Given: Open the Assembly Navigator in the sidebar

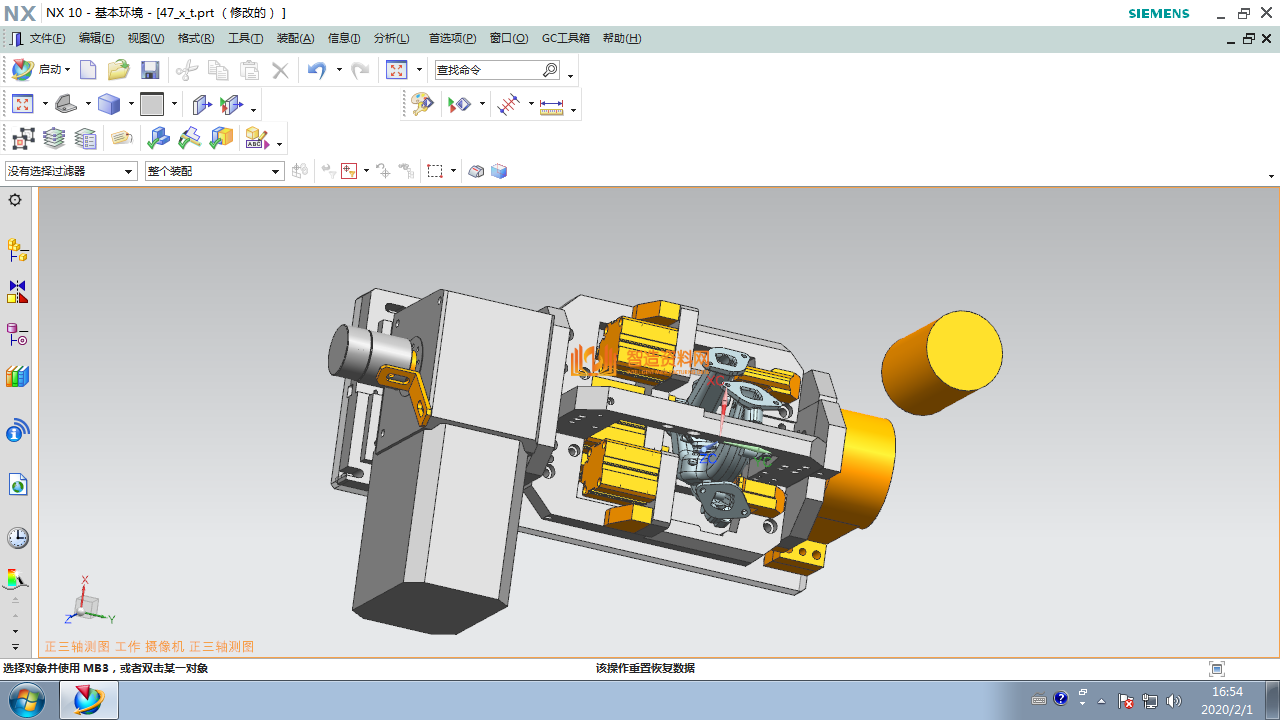Looking at the screenshot, I should coord(17,249).
